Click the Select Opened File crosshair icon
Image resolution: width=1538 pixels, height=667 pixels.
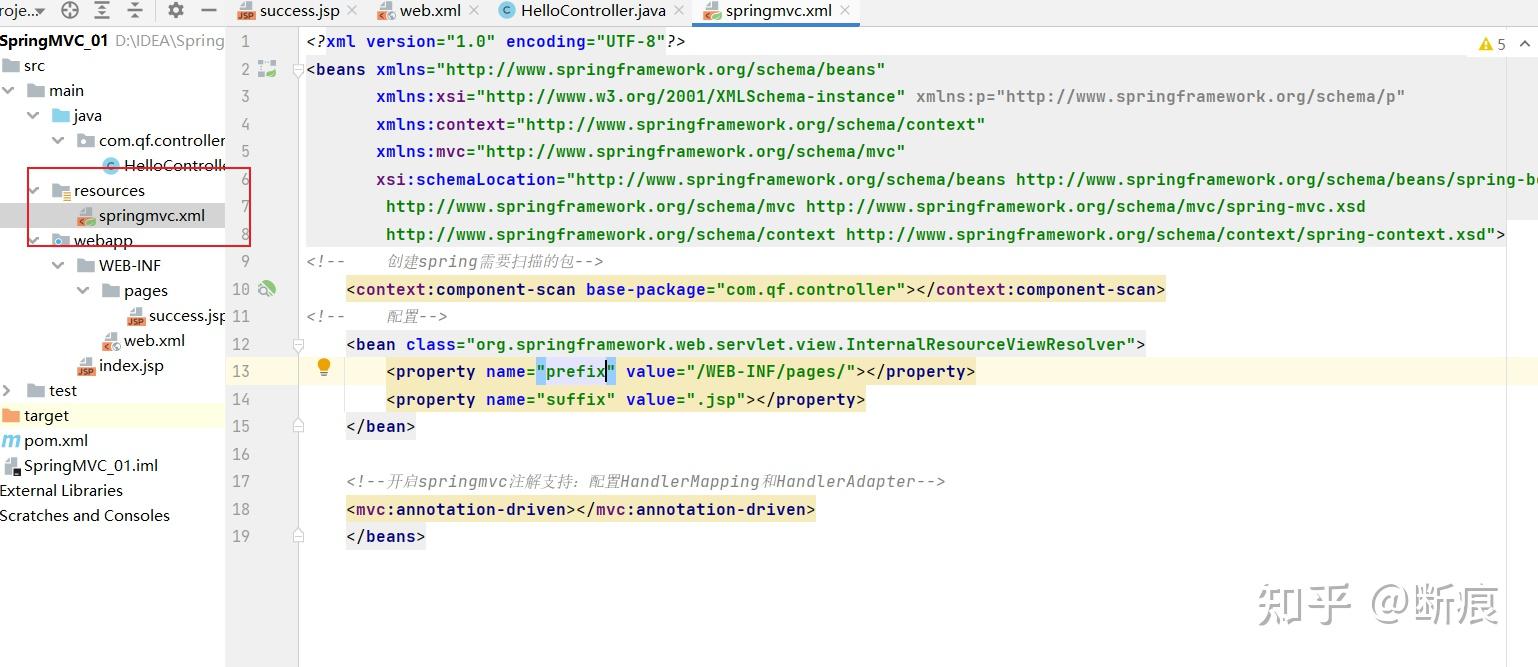pyautogui.click(x=69, y=13)
